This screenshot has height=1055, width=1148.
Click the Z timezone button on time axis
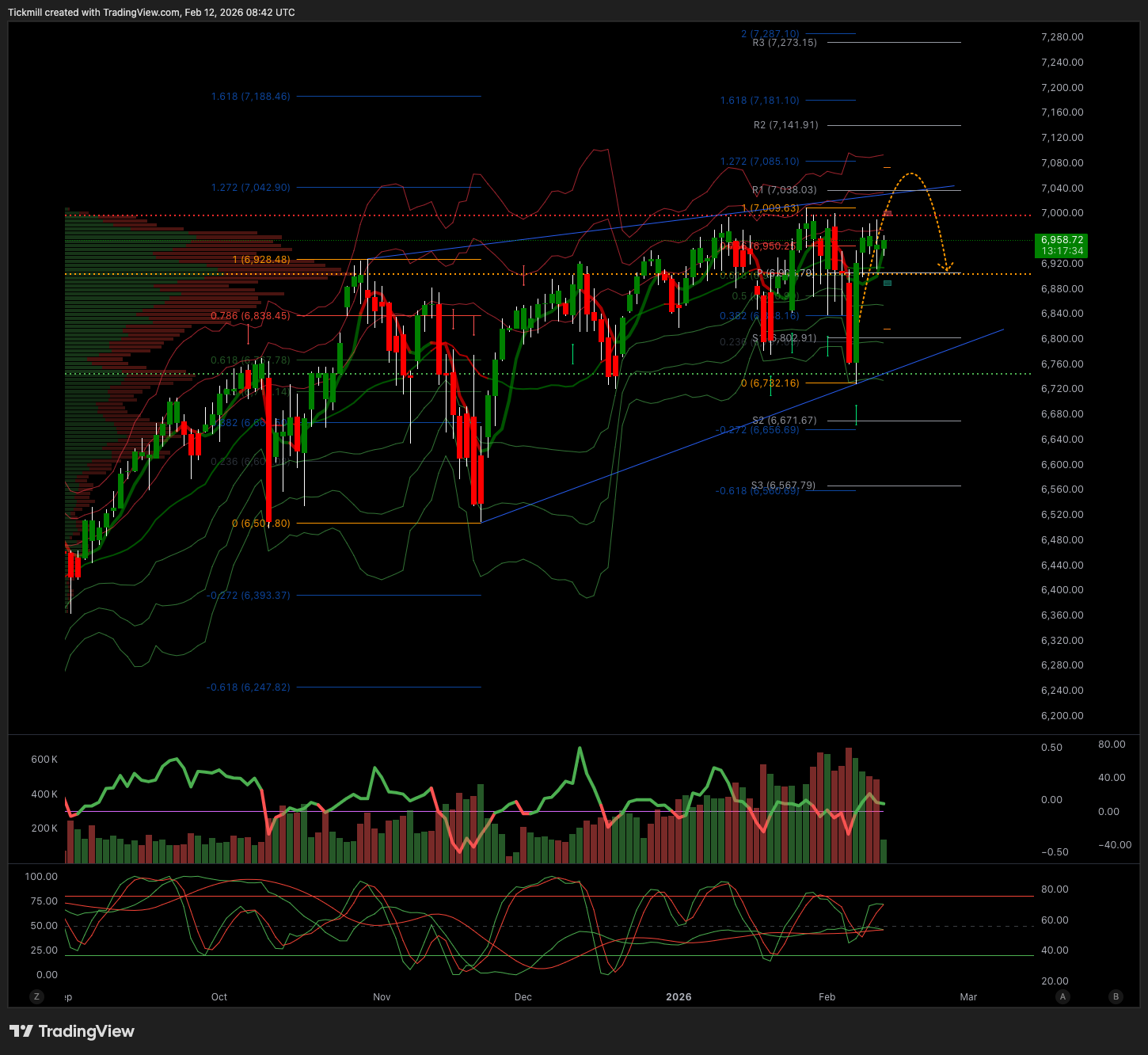tap(36, 996)
